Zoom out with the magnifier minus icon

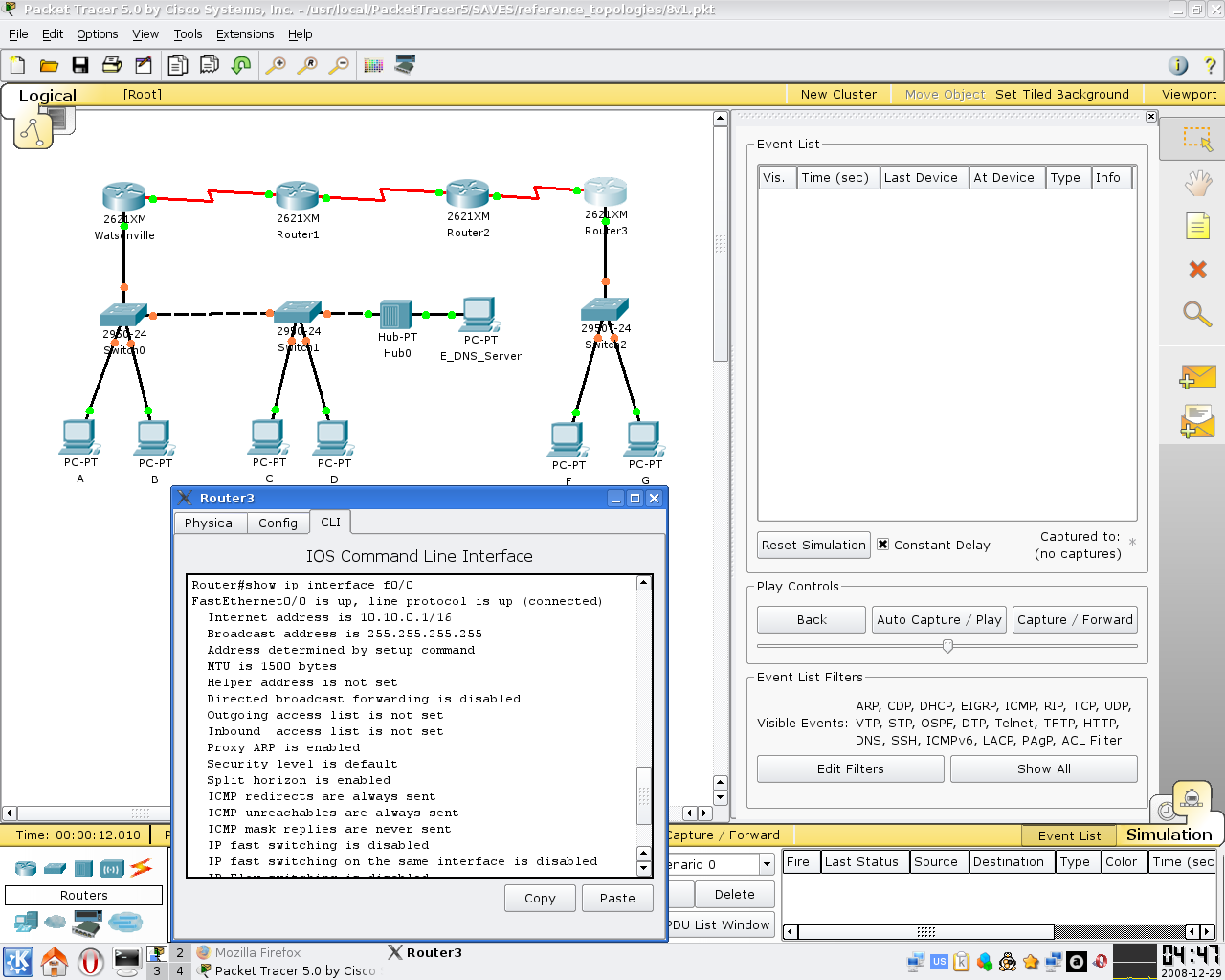click(x=339, y=65)
